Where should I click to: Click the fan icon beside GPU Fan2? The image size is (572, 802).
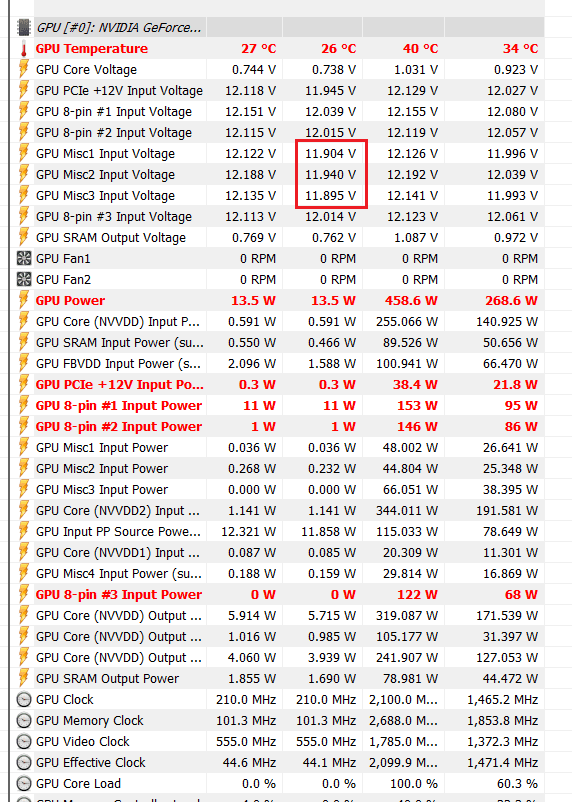24,279
